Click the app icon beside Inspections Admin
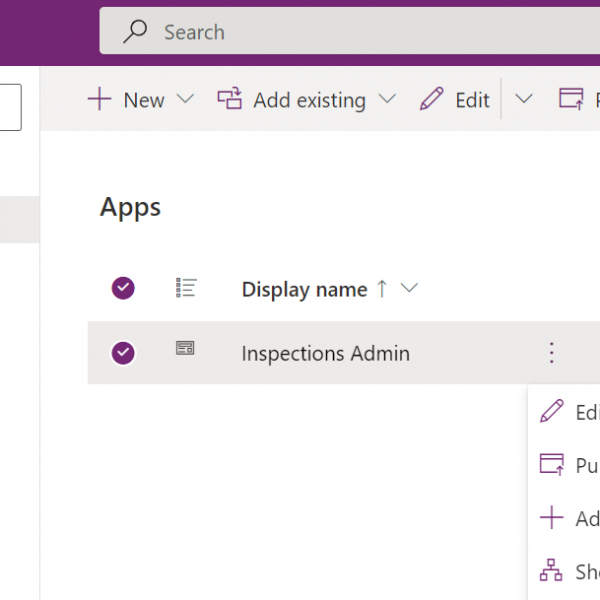The height and width of the screenshot is (600, 600). [x=185, y=348]
